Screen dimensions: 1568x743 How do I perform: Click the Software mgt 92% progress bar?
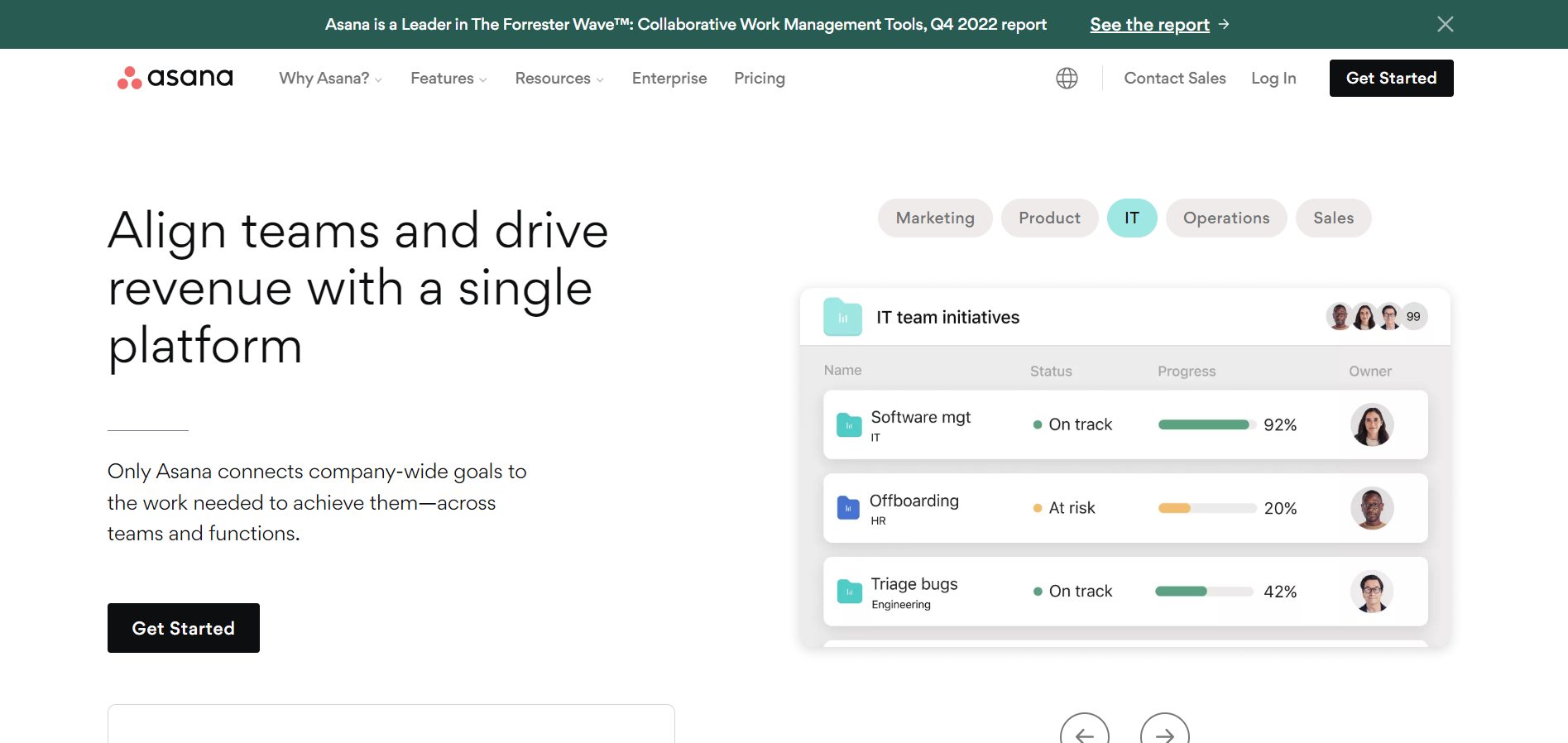click(1207, 424)
